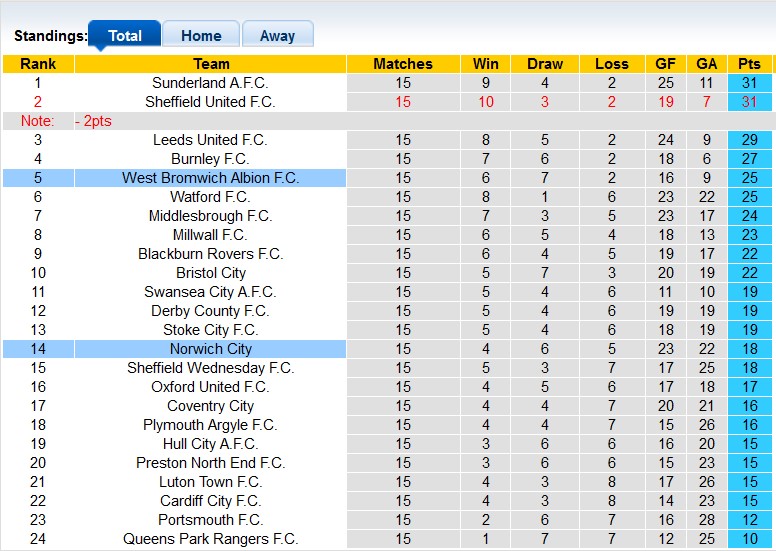The width and height of the screenshot is (776, 551).
Task: Click the Rank column header
Action: (38, 64)
